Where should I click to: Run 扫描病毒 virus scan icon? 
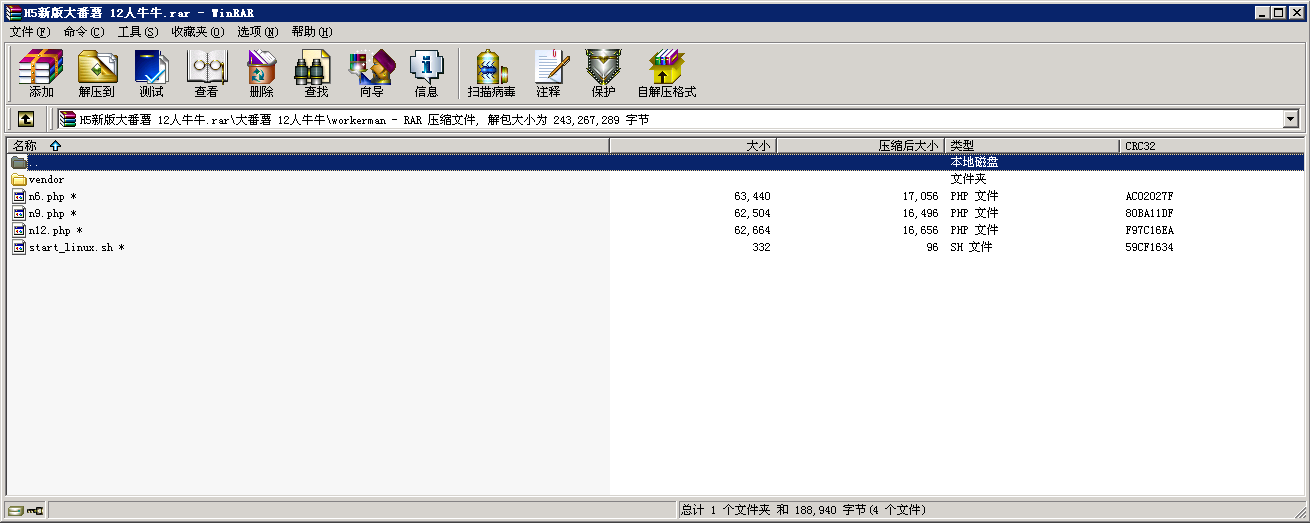point(491,73)
